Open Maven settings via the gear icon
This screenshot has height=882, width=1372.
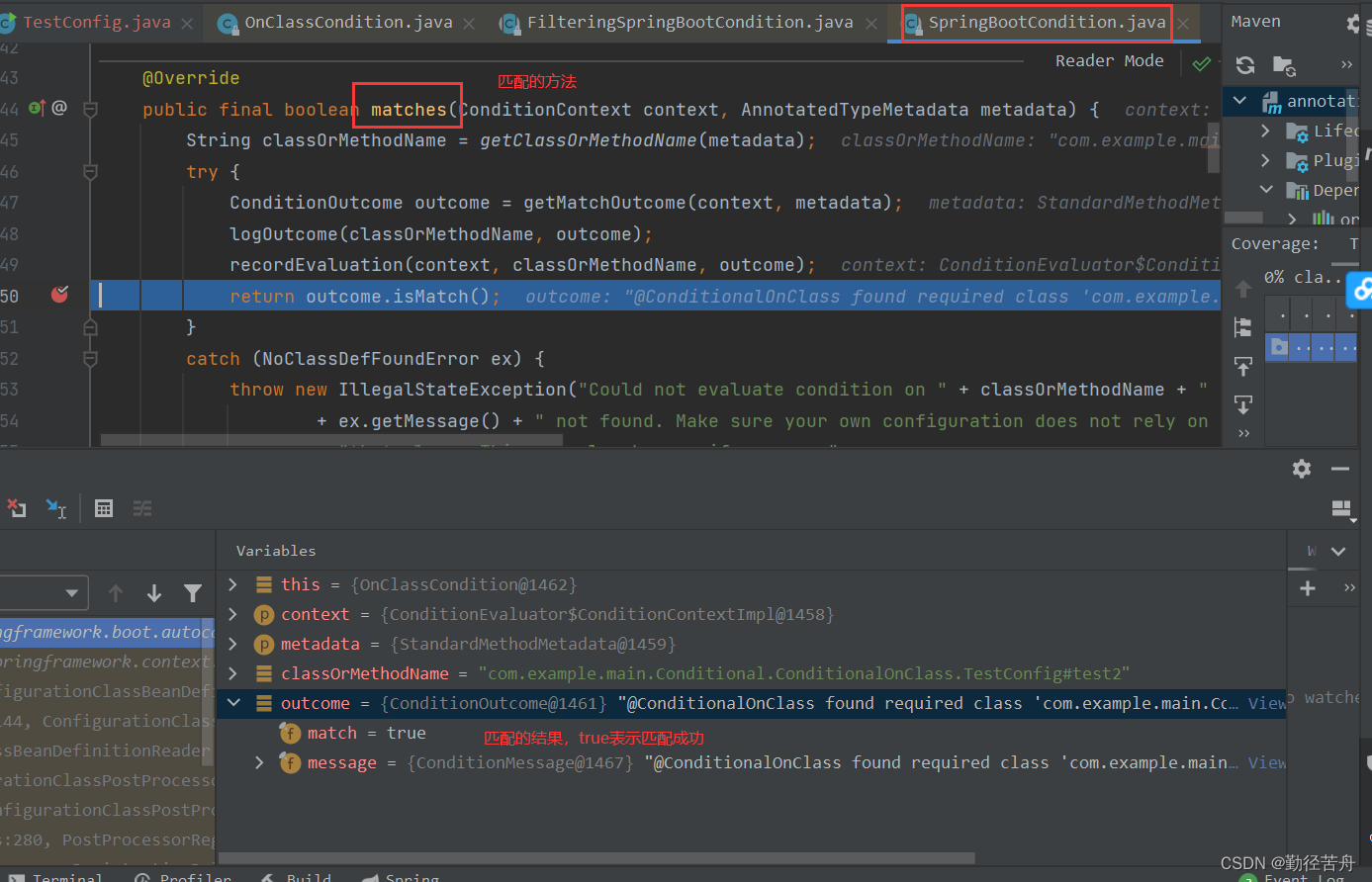click(x=1354, y=21)
